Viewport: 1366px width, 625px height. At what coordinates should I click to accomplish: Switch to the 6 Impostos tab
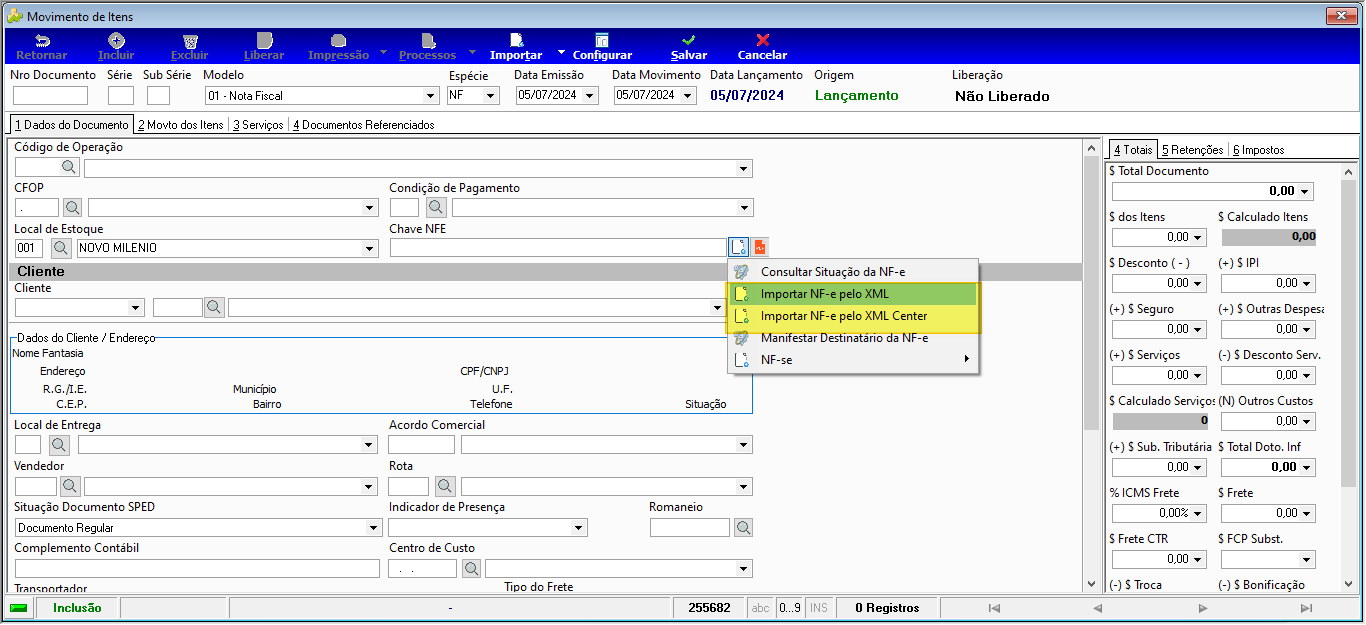(1258, 150)
